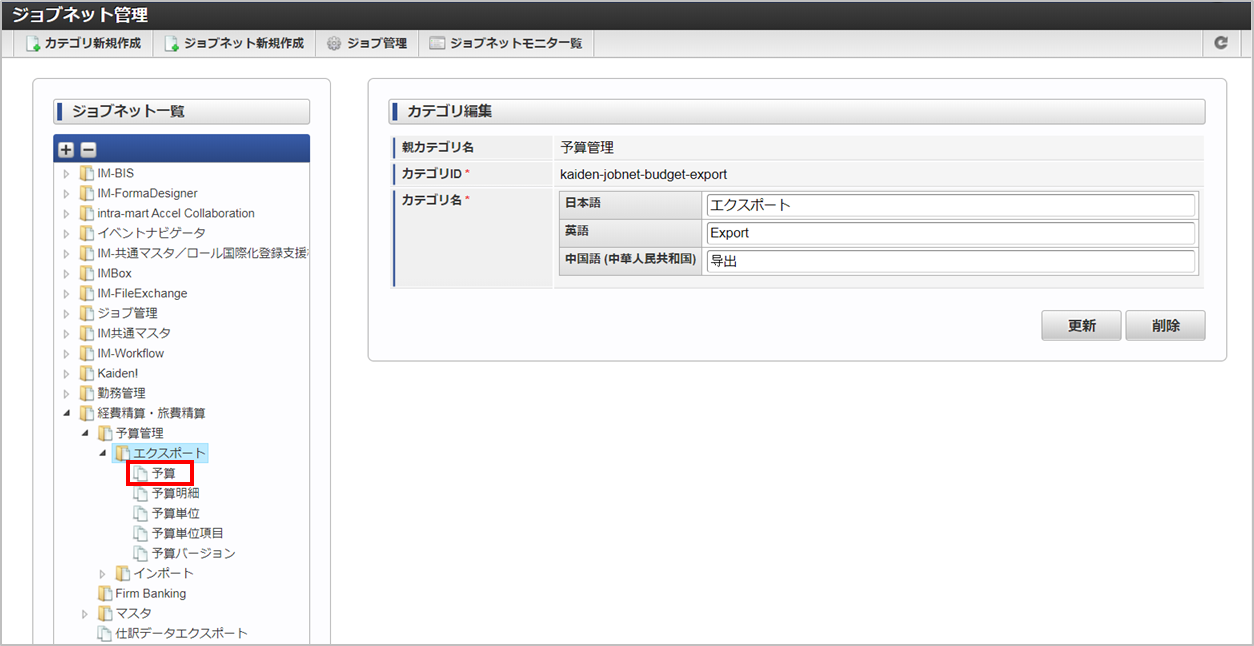Click the expand-all plus icon in tree header

[66, 150]
